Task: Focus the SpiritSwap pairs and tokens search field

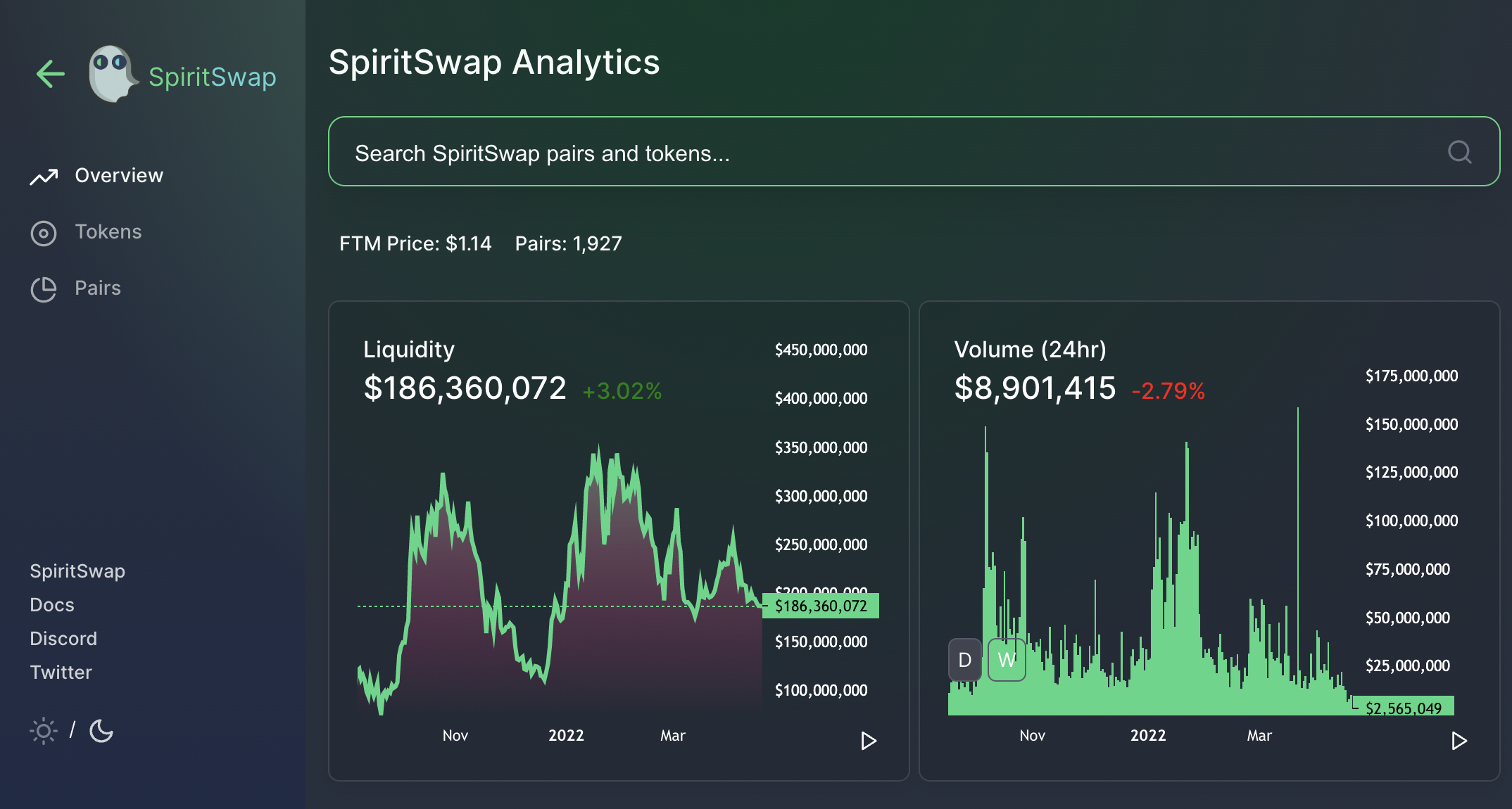Action: click(914, 151)
